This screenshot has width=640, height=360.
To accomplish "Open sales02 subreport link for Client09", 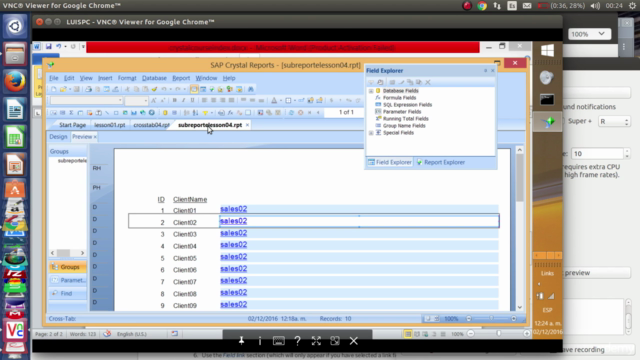I will [x=233, y=304].
